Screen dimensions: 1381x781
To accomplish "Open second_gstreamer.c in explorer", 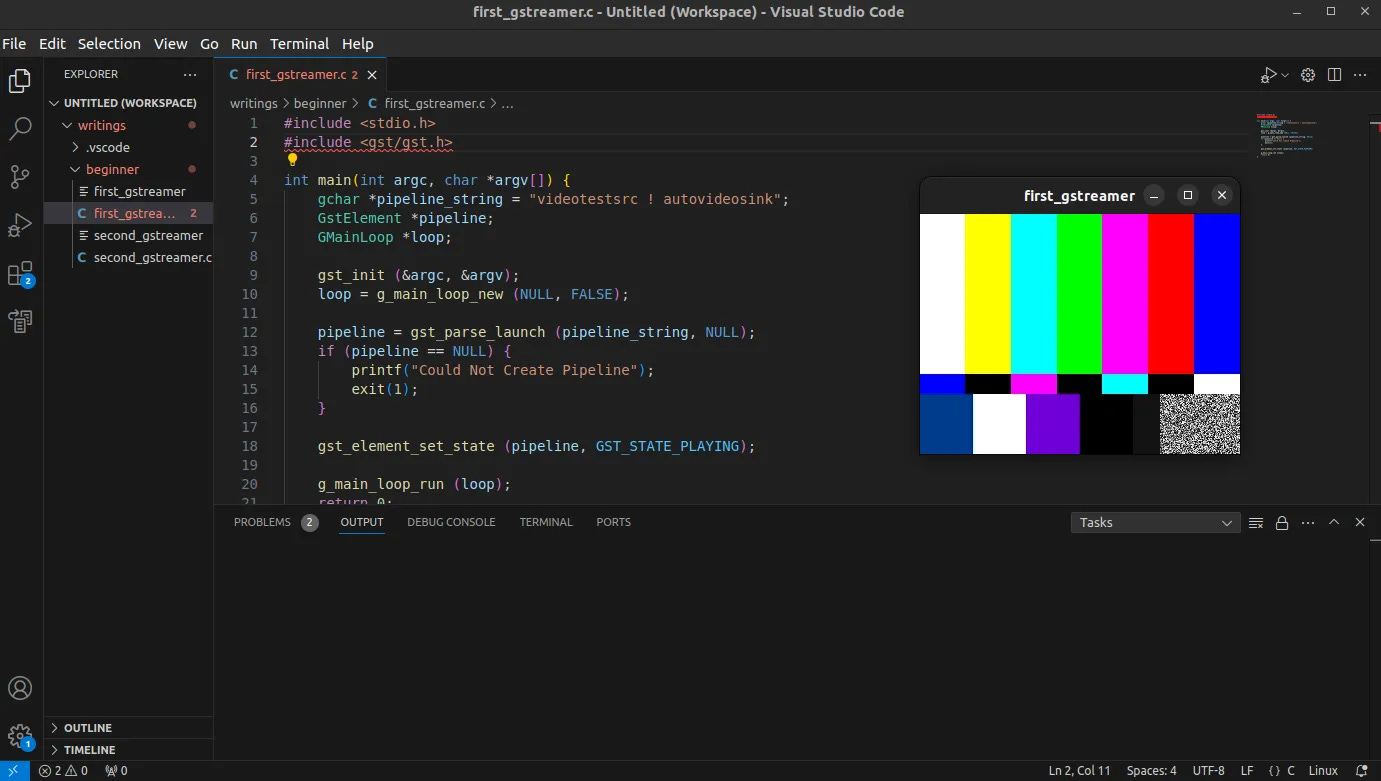I will [x=128, y=257].
